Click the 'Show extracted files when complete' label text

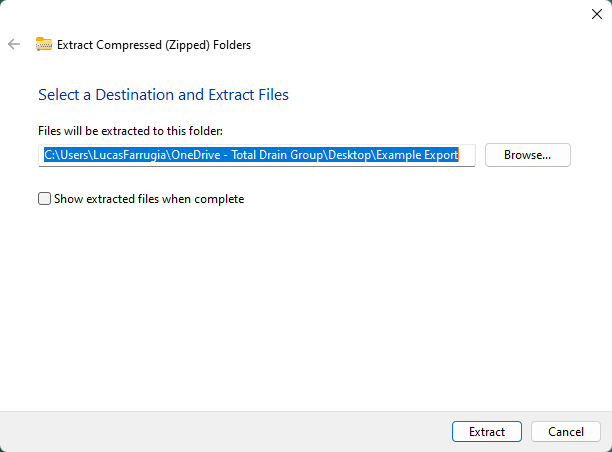click(x=150, y=199)
